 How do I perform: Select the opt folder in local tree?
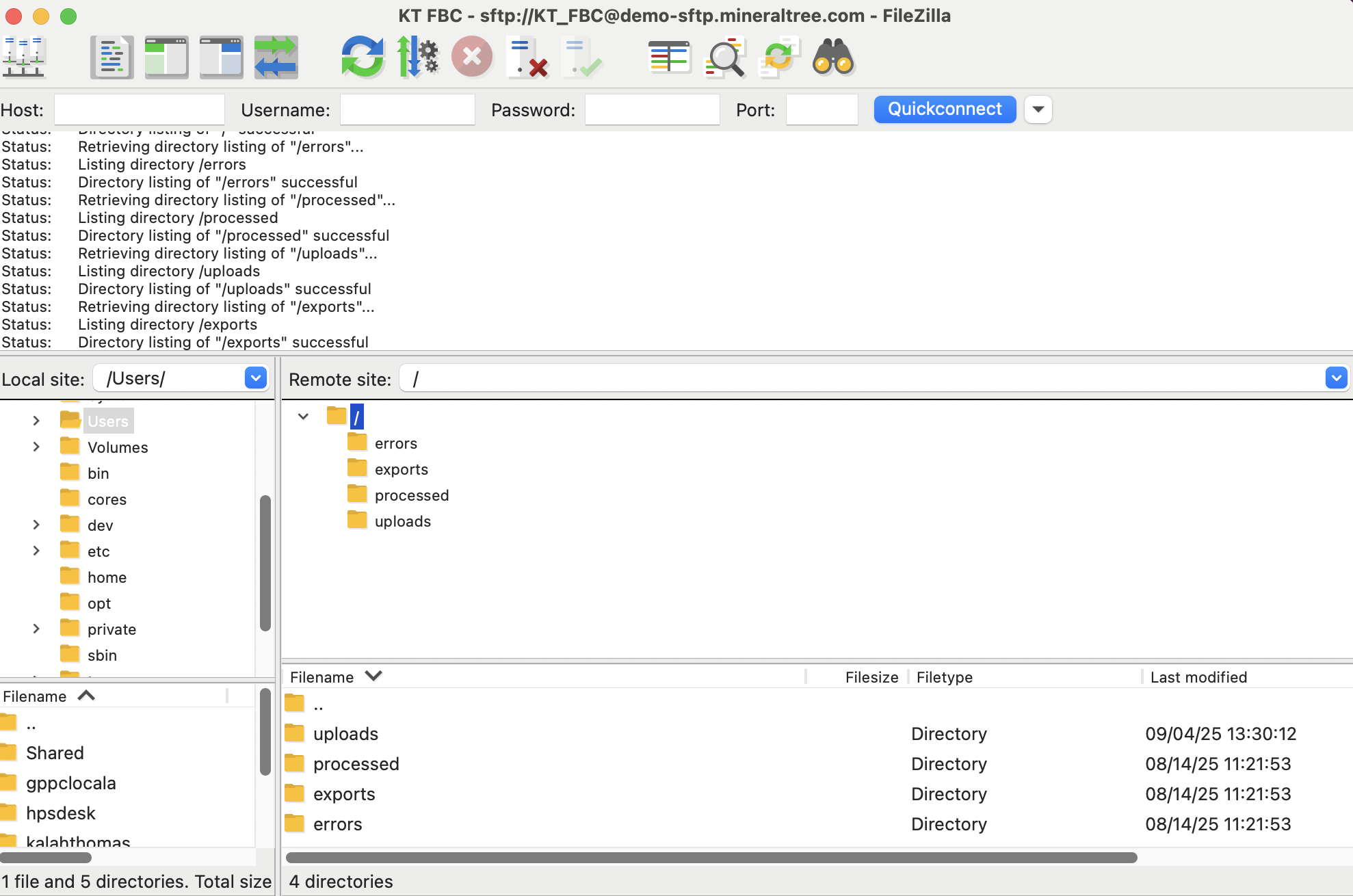[x=99, y=603]
